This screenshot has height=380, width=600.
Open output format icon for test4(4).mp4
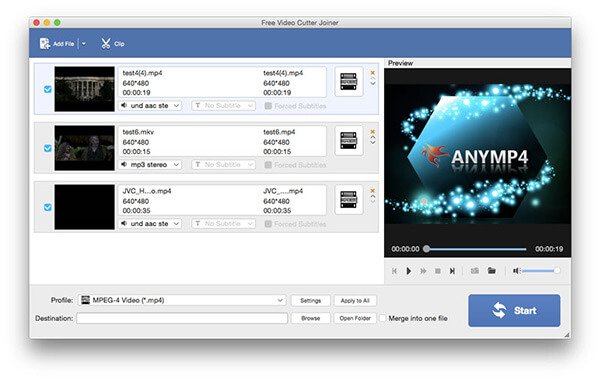348,82
